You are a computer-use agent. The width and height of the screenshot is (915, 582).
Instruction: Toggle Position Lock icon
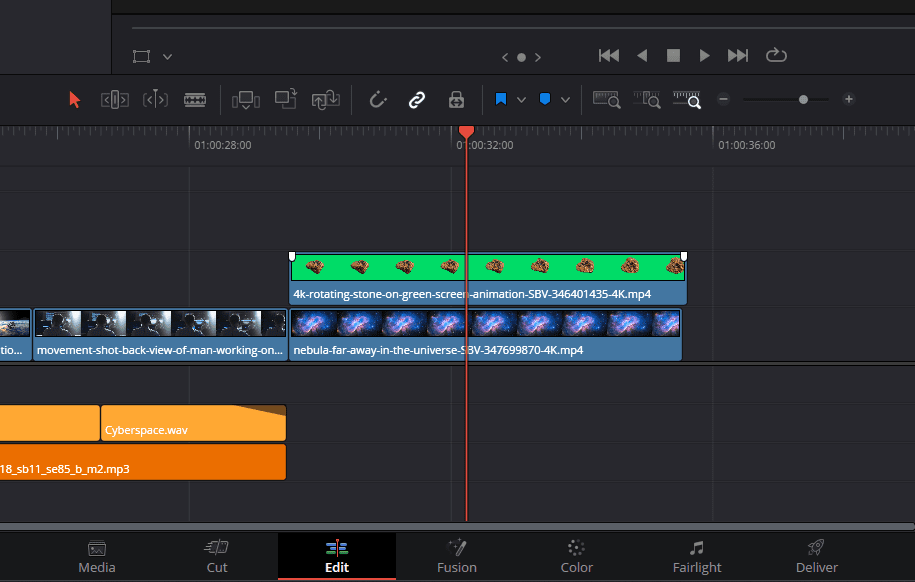click(456, 100)
